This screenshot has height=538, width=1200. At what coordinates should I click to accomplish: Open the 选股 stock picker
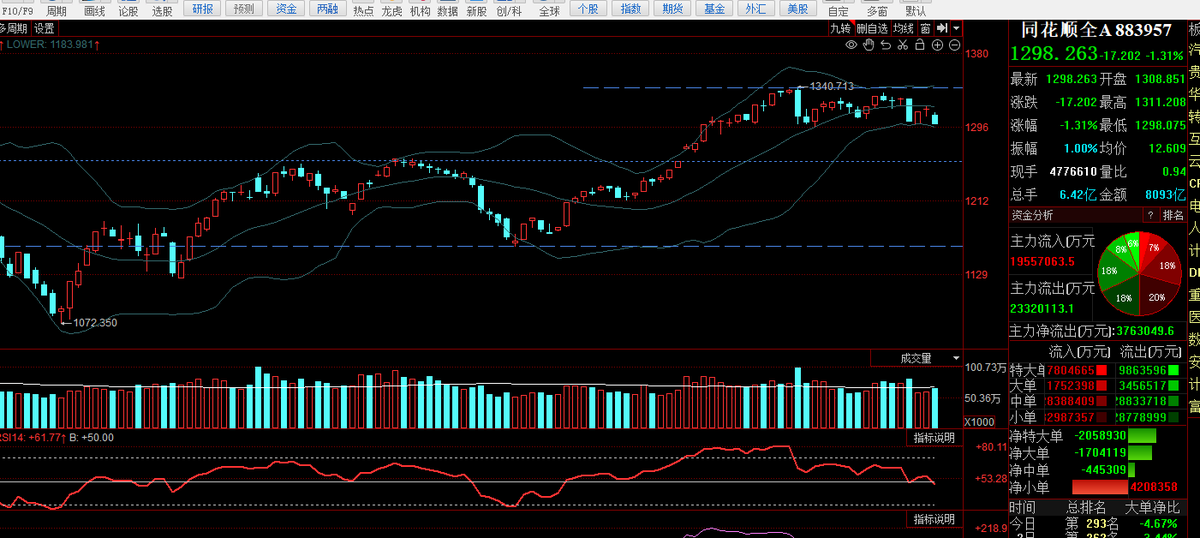click(162, 11)
